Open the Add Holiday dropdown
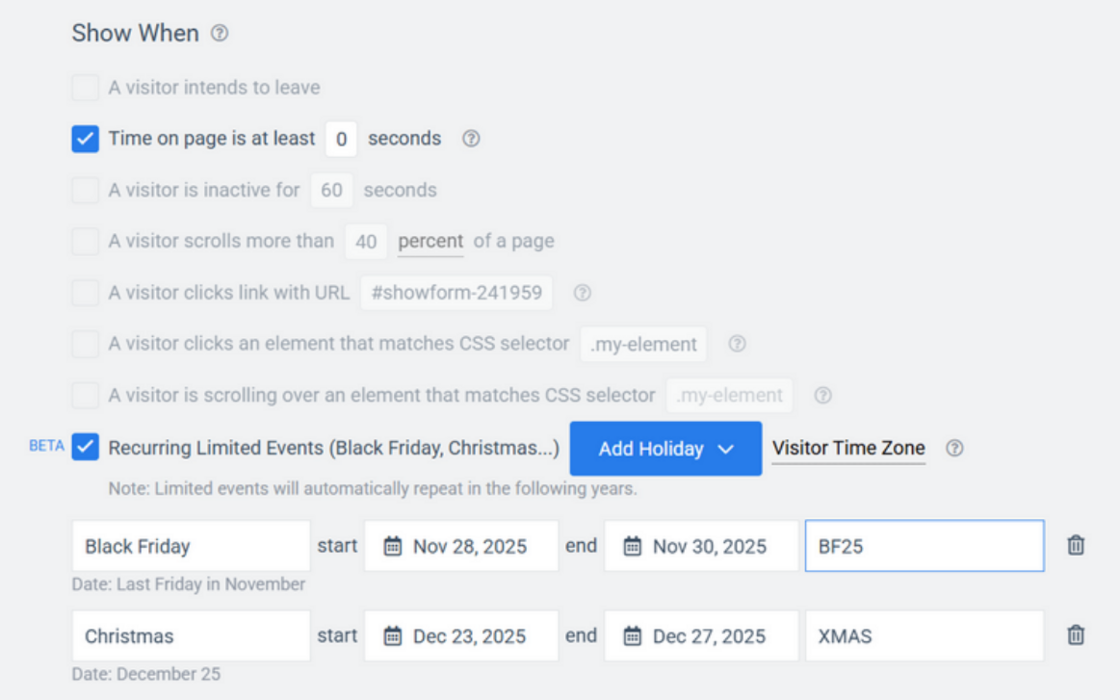The height and width of the screenshot is (700, 1120). [666, 449]
